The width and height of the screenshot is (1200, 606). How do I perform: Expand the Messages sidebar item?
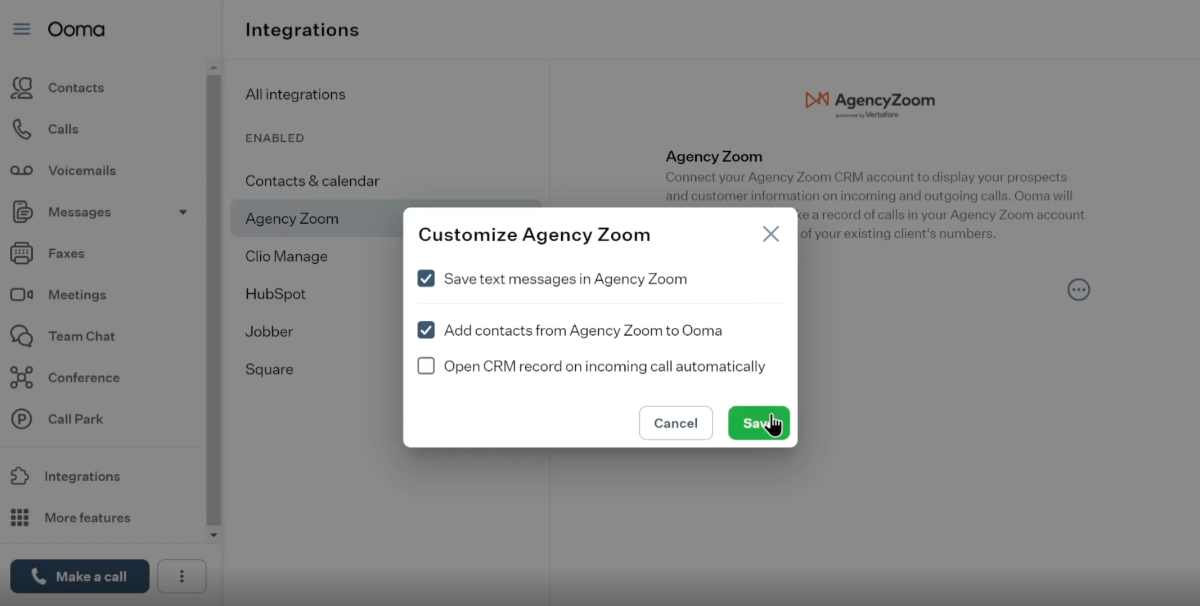(x=182, y=211)
